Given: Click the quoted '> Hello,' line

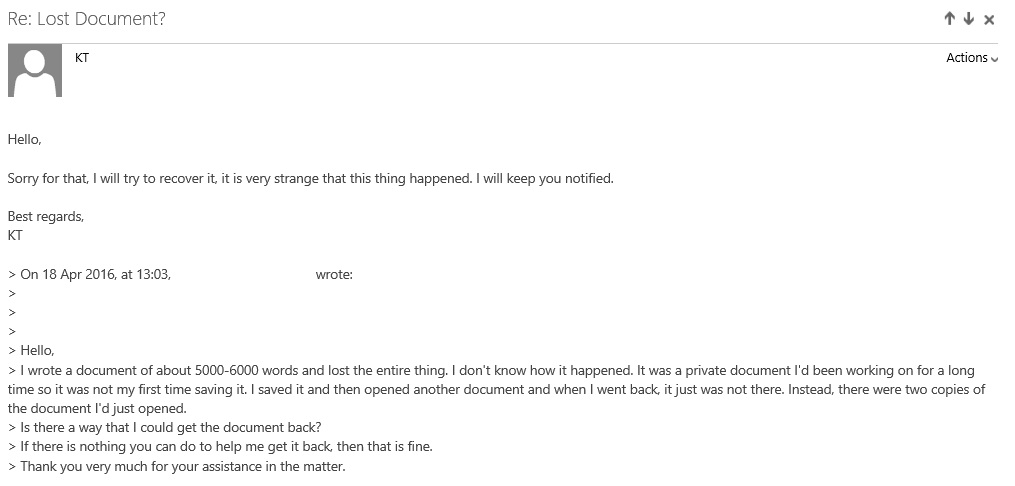Looking at the screenshot, I should point(32,351).
